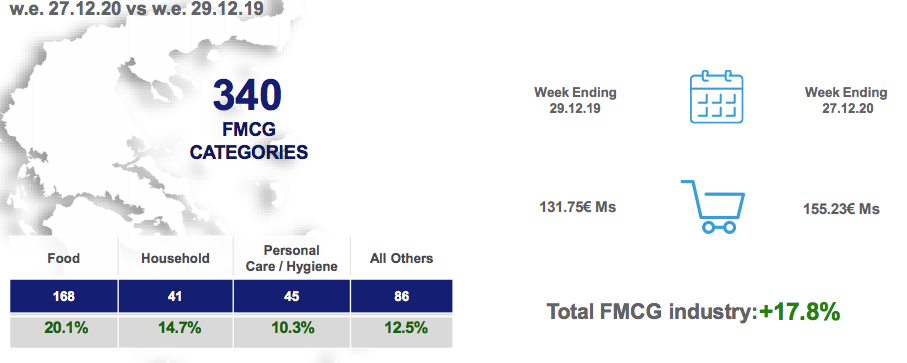Viewport: 907px width, 363px height.
Task: Click the 20.1% Food growth value
Action: pyautogui.click(x=66, y=328)
